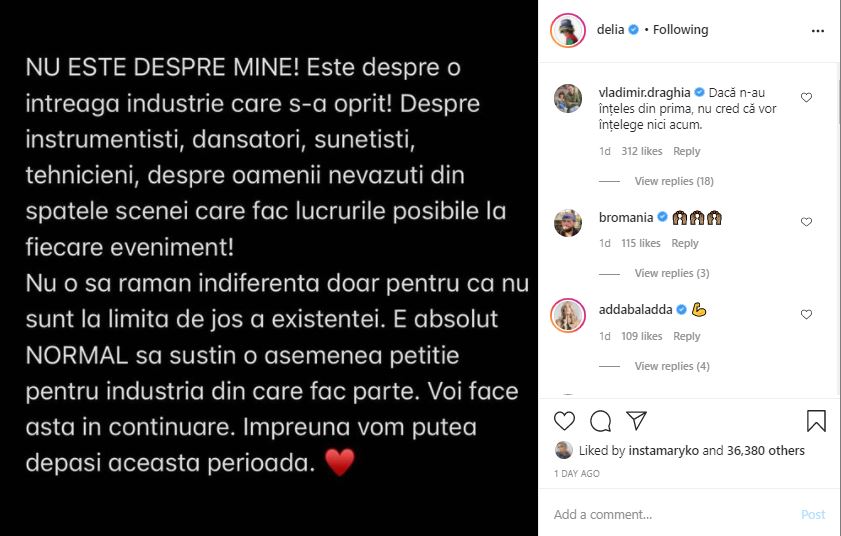This screenshot has width=841, height=536.
Task: Click the Following button
Action: (x=680, y=30)
